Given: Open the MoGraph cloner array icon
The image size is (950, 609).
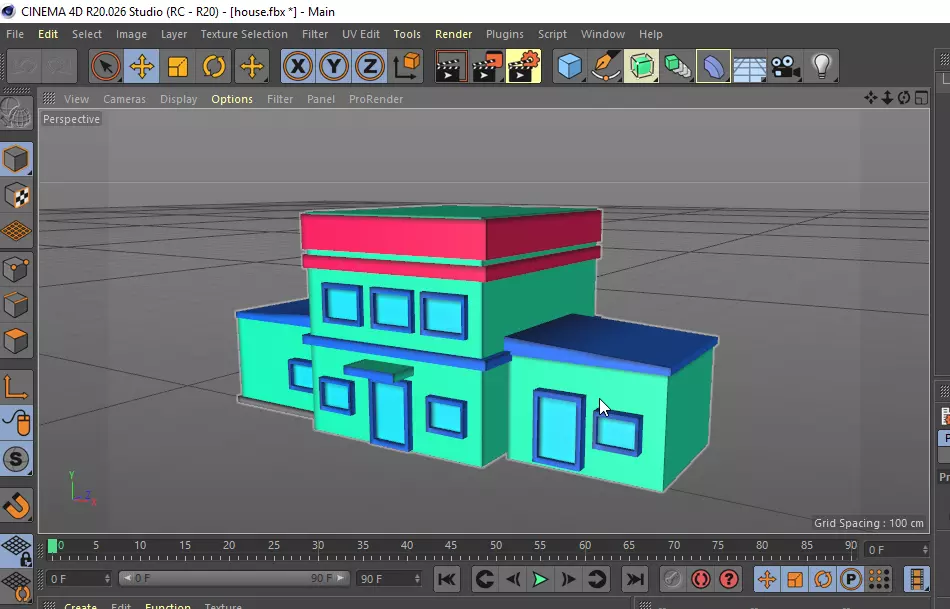Looking at the screenshot, I should 677,66.
